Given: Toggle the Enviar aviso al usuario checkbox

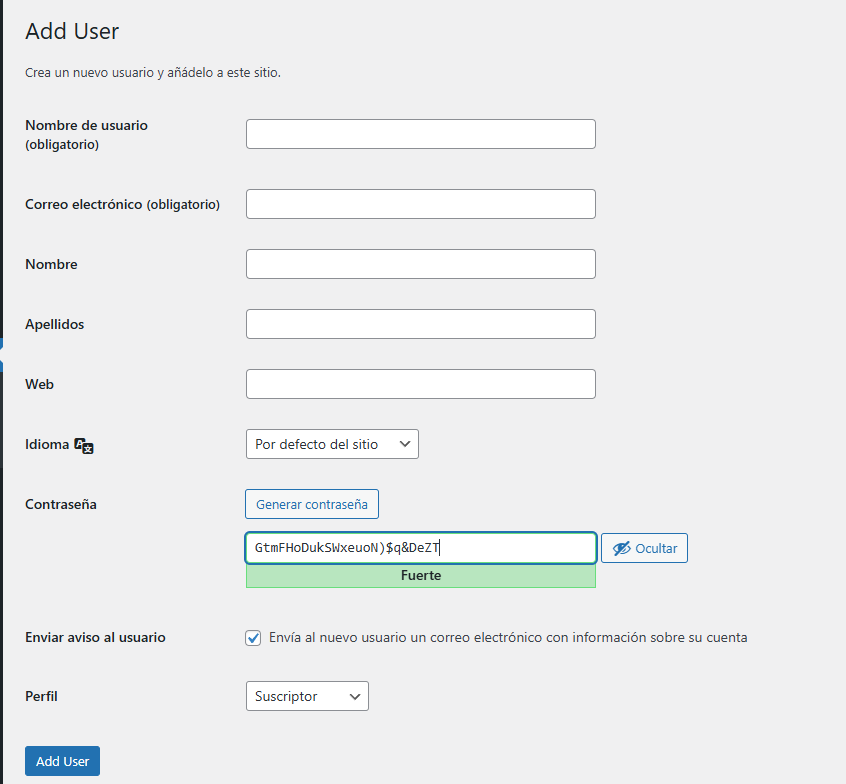Looking at the screenshot, I should (x=253, y=638).
